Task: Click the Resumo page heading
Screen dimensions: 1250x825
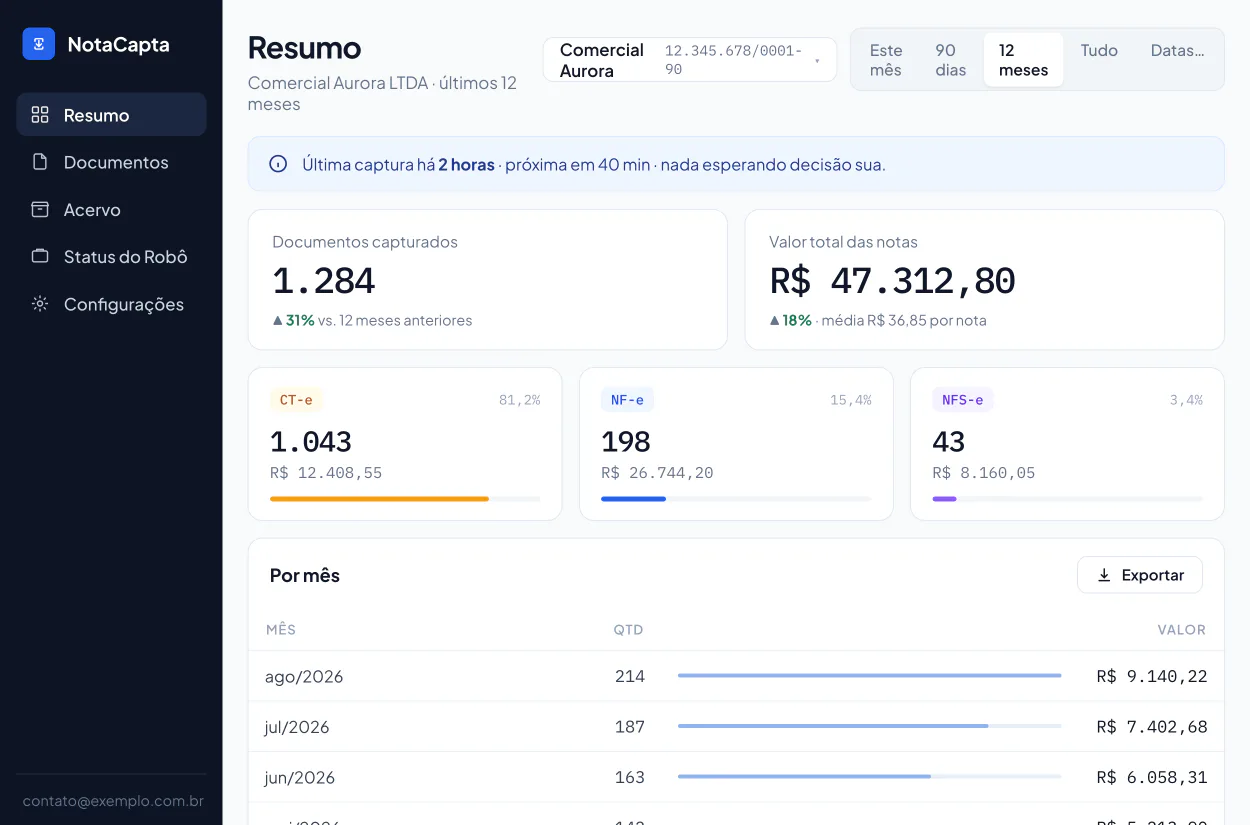Action: point(305,48)
